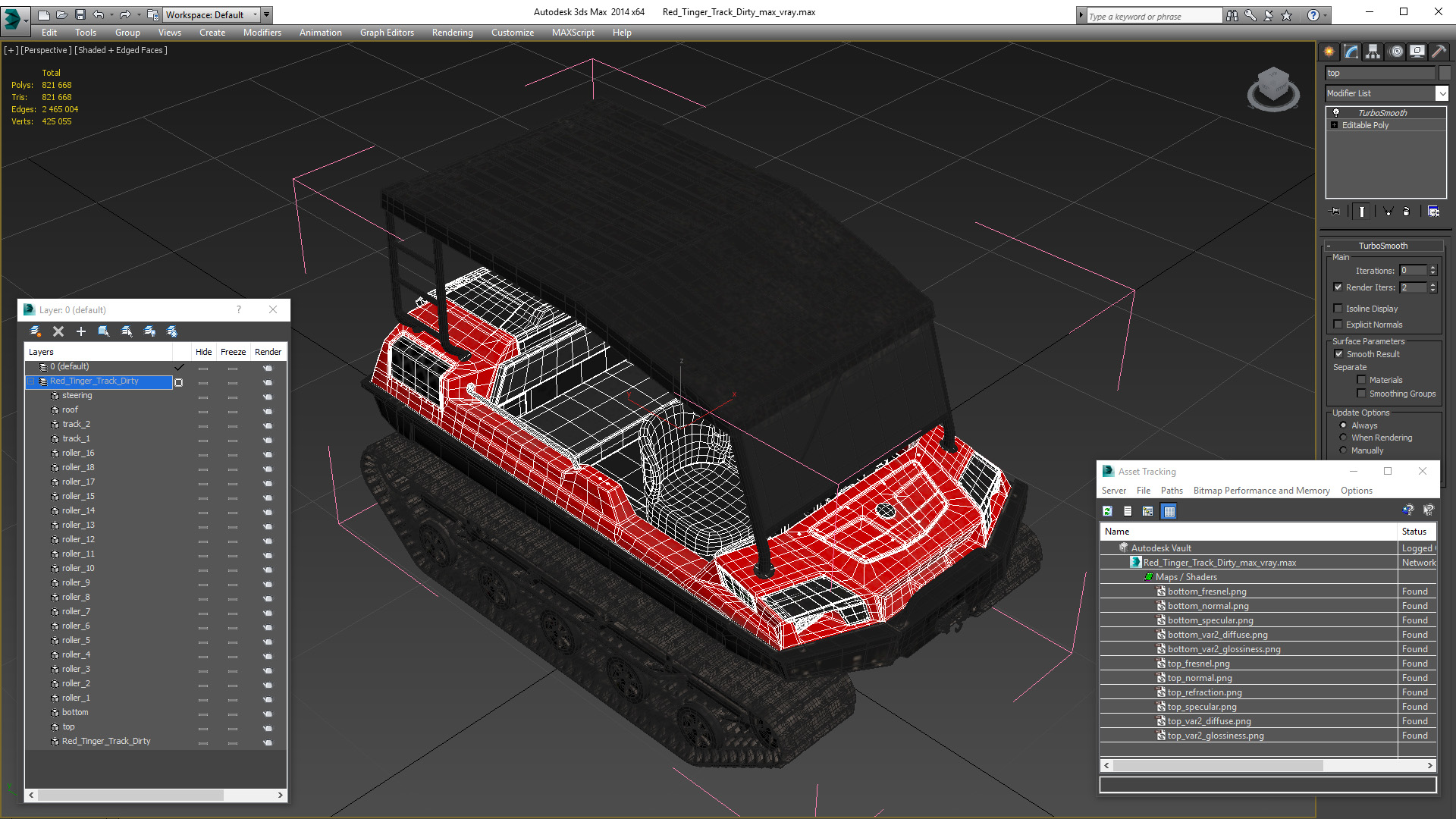The height and width of the screenshot is (819, 1456).
Task: Click the object color swatch beside name
Action: (x=1444, y=73)
